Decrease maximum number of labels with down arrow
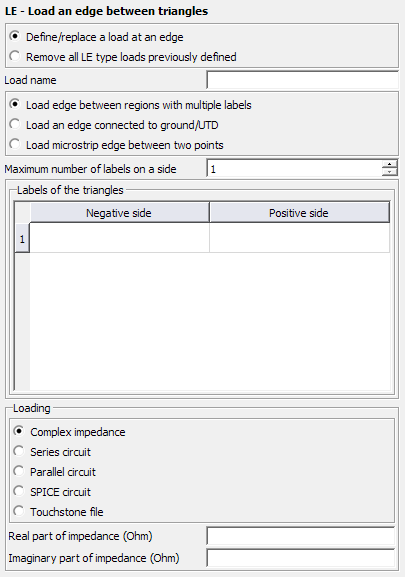This screenshot has width=405, height=577. pos(390,172)
